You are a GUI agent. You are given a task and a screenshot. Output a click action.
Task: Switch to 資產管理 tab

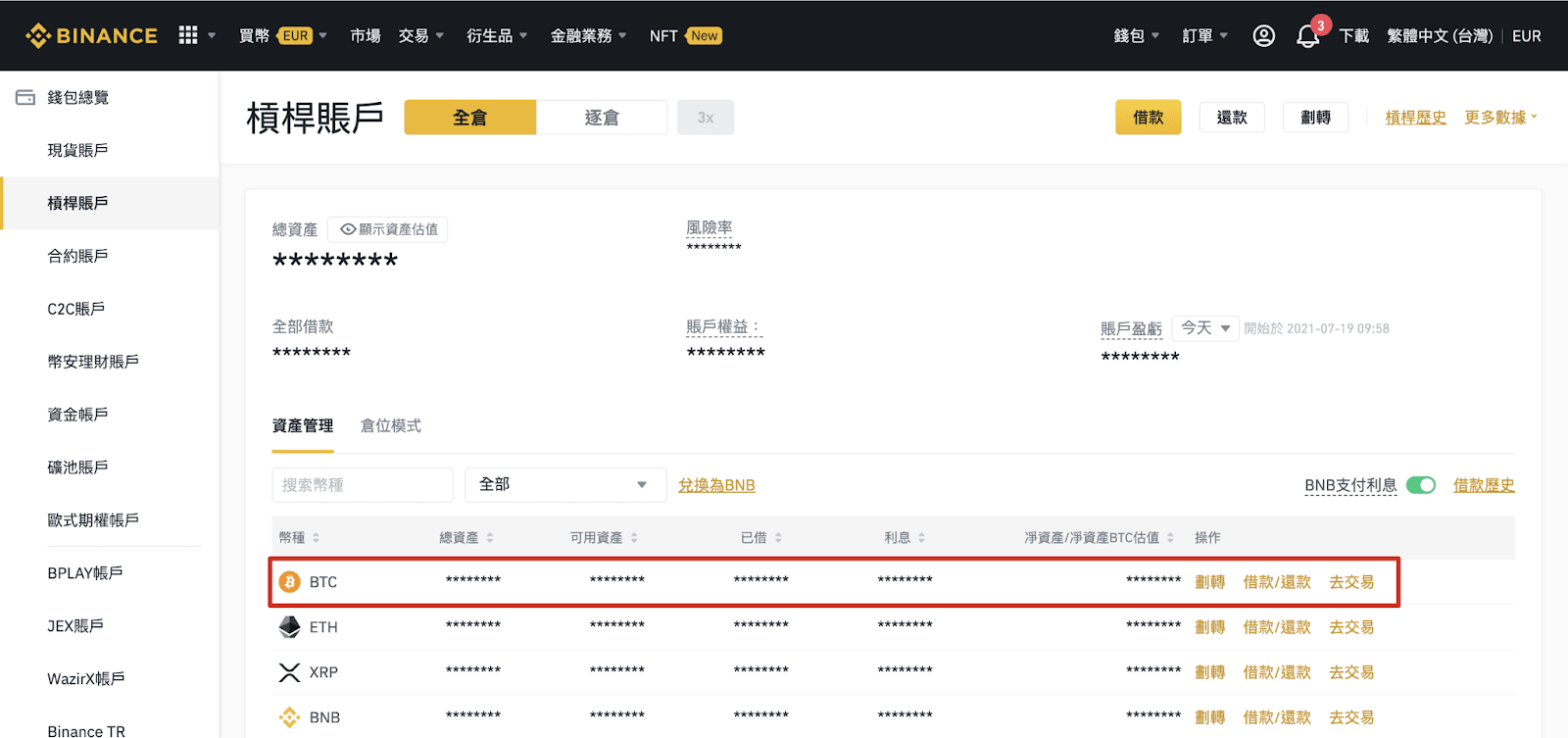(x=303, y=426)
